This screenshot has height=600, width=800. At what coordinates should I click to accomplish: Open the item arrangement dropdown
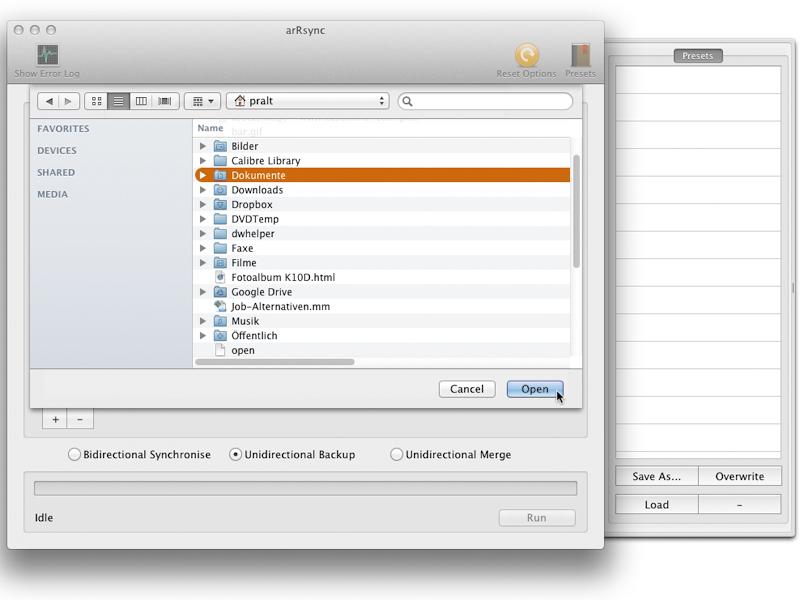click(203, 101)
